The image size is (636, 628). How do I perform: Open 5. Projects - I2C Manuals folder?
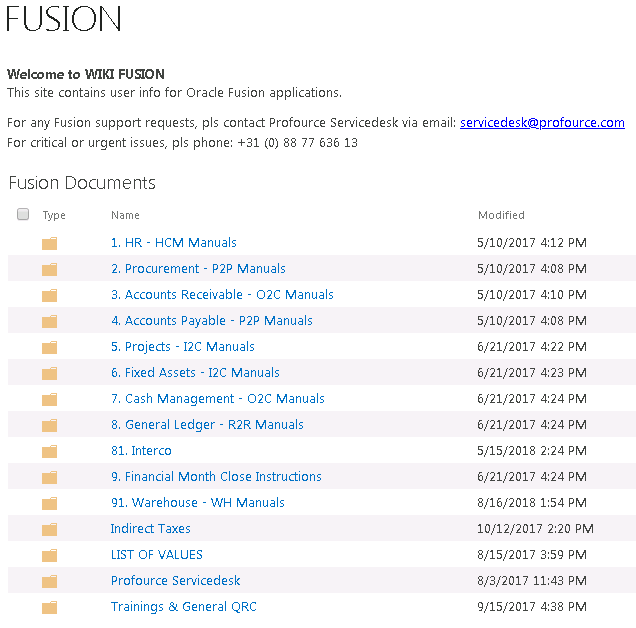point(183,346)
